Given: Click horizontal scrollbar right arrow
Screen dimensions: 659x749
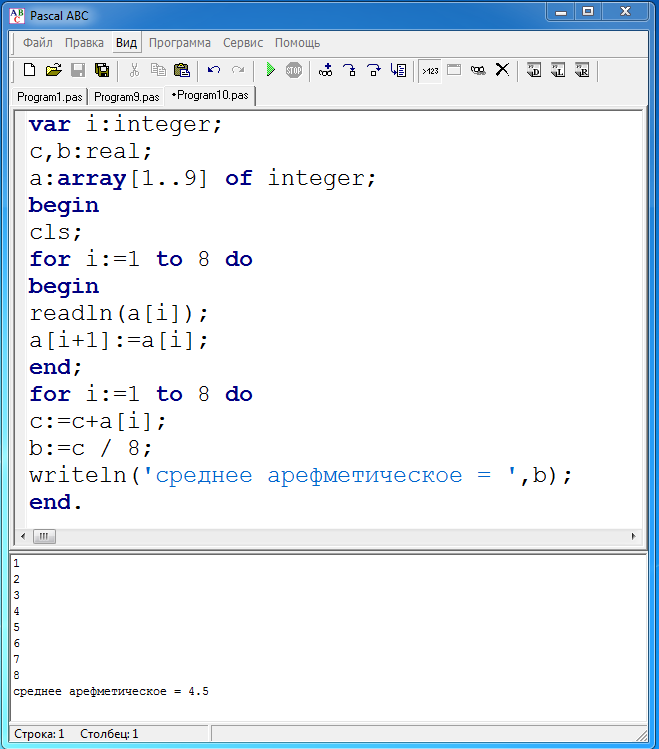Looking at the screenshot, I should (x=634, y=536).
